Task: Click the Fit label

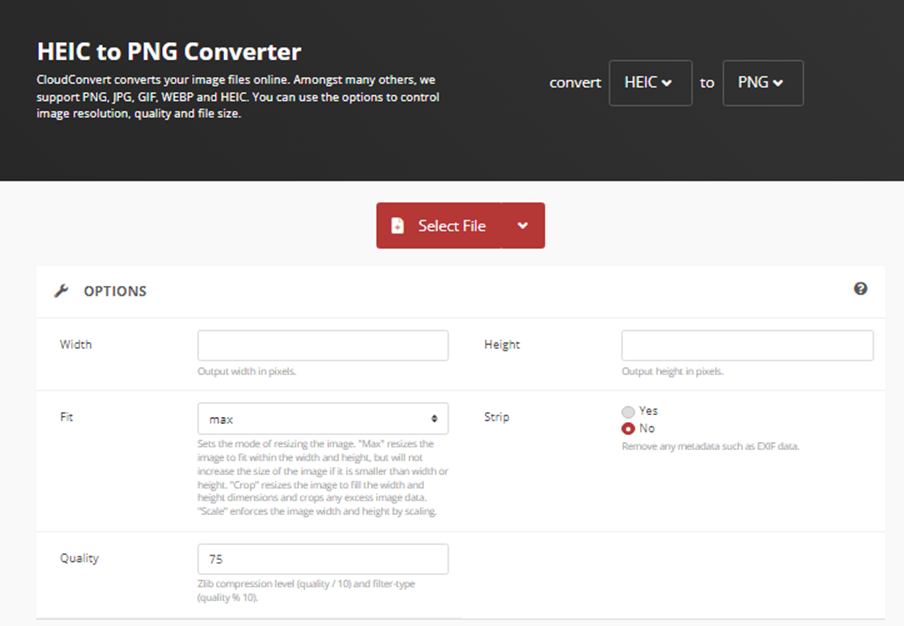Action: (x=66, y=417)
